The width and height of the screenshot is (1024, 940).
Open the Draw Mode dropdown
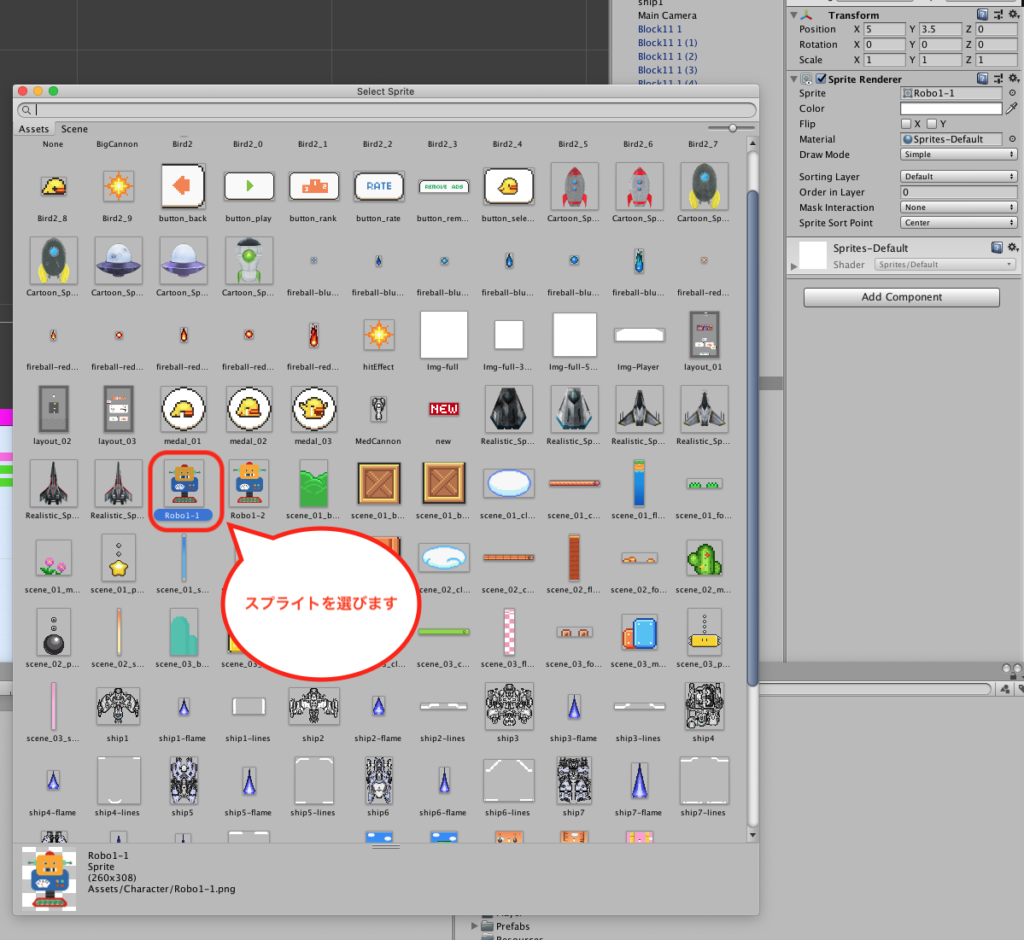(x=958, y=155)
